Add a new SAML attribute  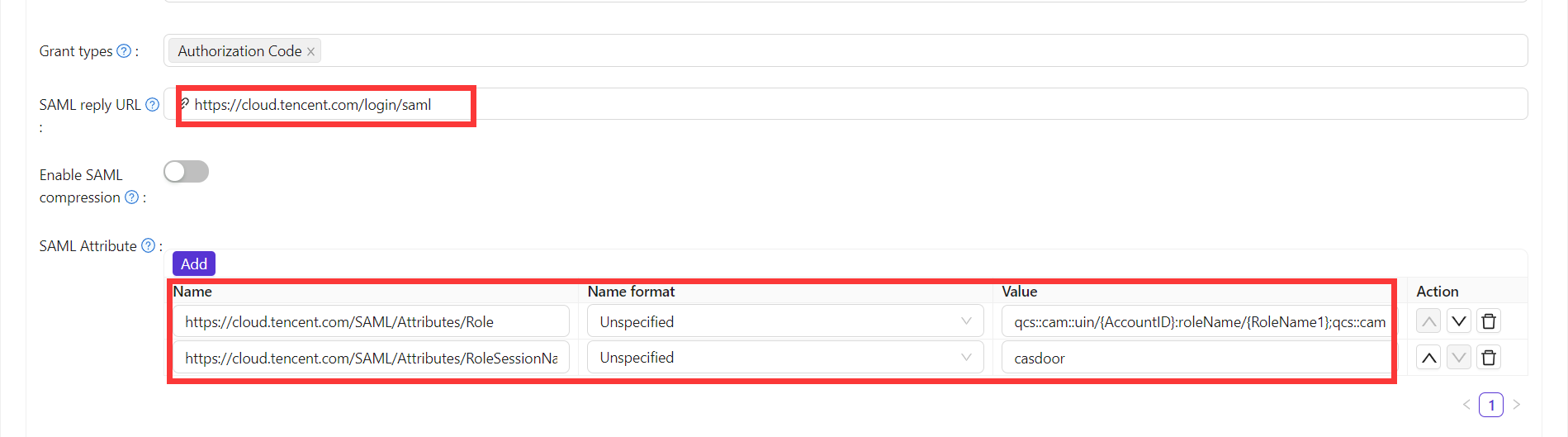click(194, 264)
